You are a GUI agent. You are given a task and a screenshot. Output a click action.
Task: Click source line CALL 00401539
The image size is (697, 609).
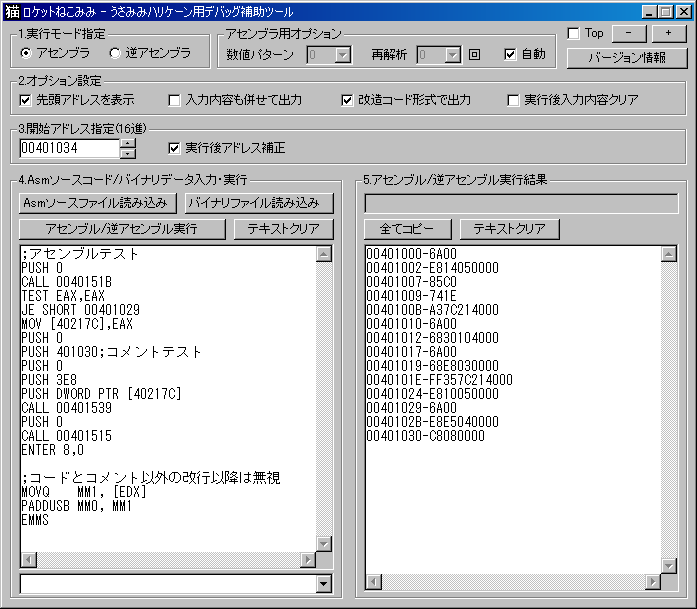point(67,408)
